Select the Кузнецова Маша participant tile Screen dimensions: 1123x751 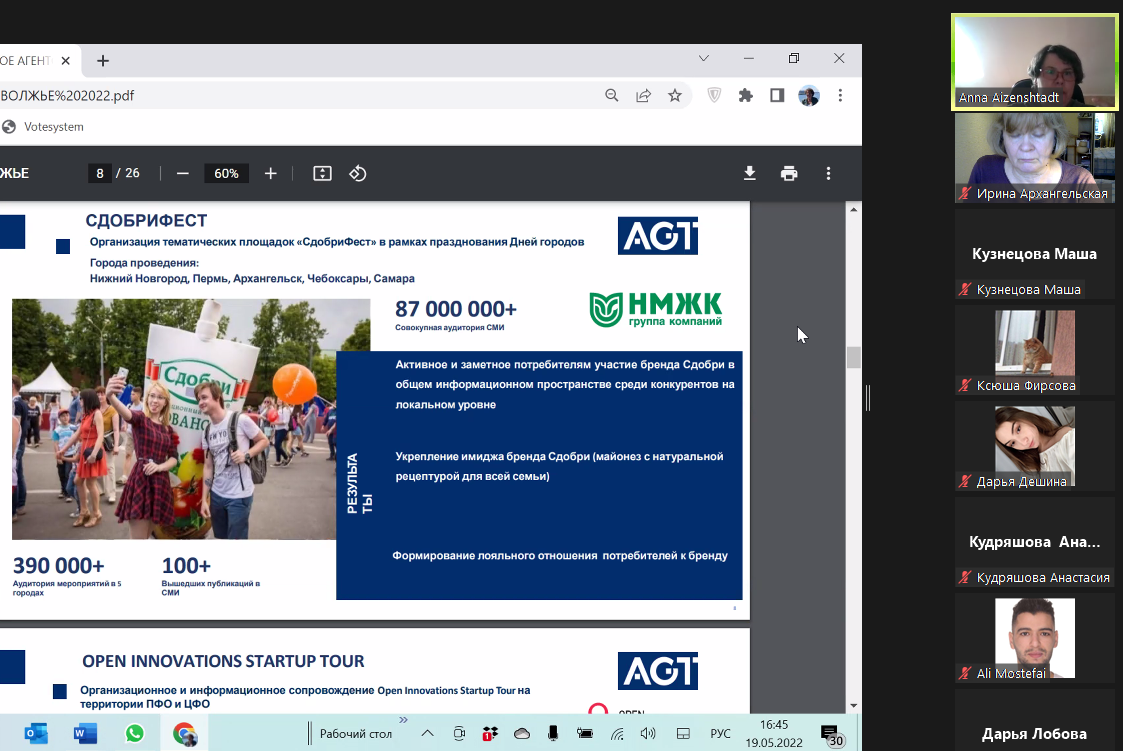[x=1034, y=255]
